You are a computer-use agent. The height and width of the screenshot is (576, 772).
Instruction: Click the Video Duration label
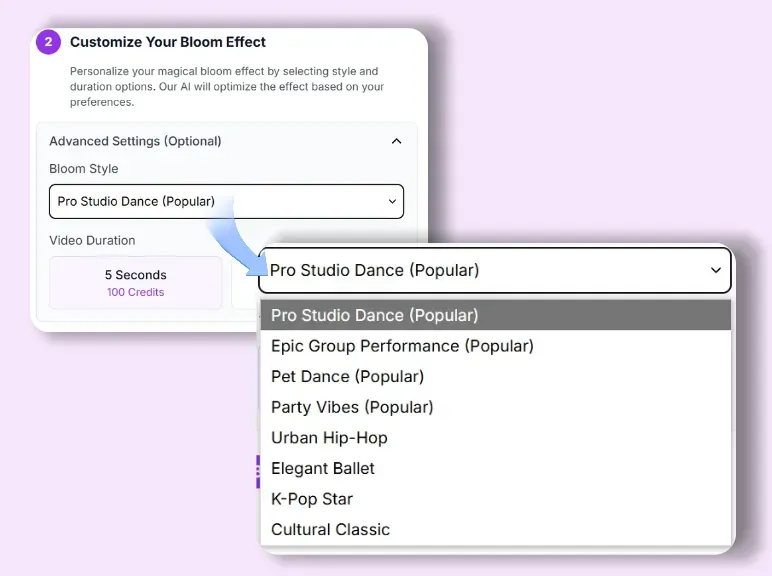[x=92, y=240]
